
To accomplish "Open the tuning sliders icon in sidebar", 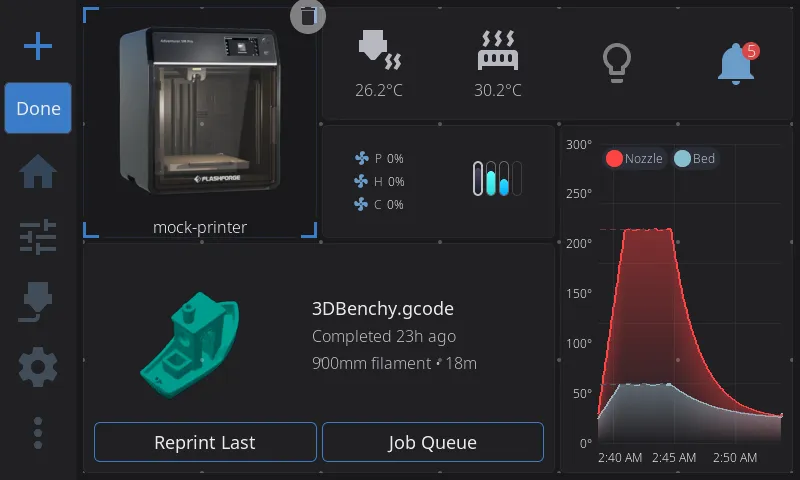I will [38, 237].
